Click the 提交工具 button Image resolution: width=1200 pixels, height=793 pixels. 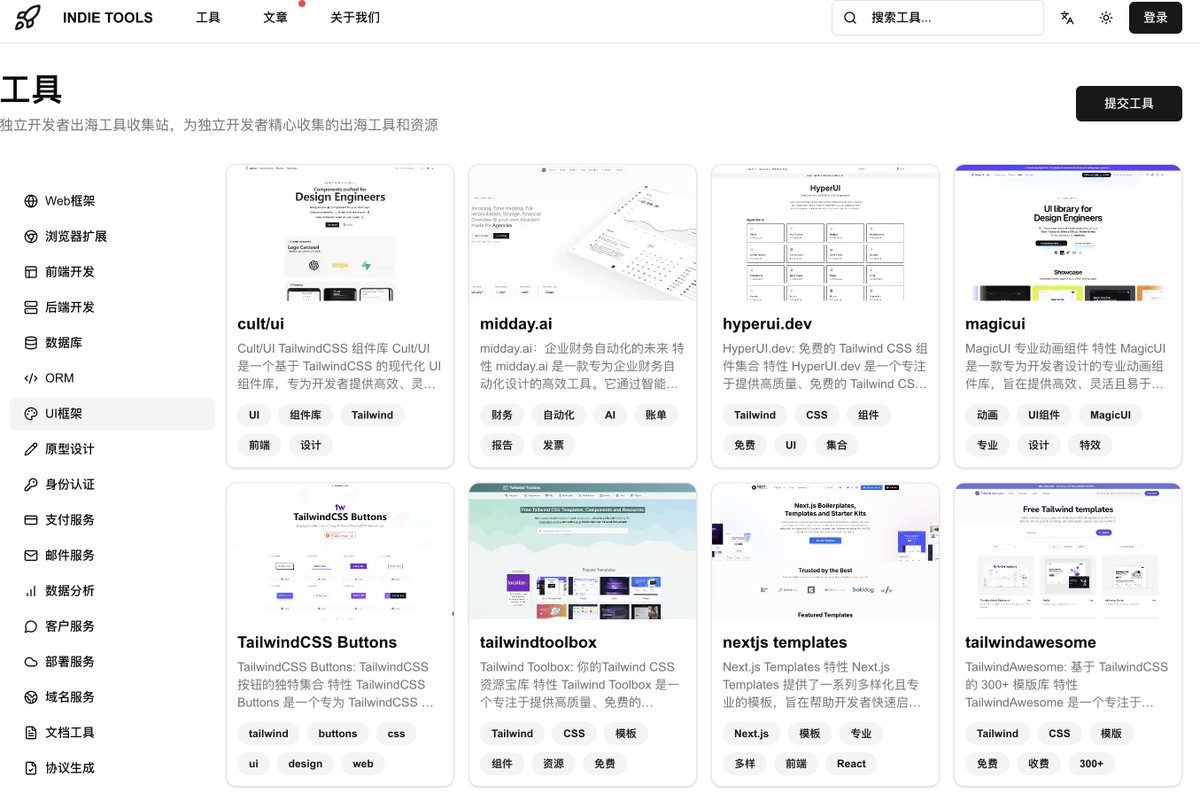[x=1128, y=103]
